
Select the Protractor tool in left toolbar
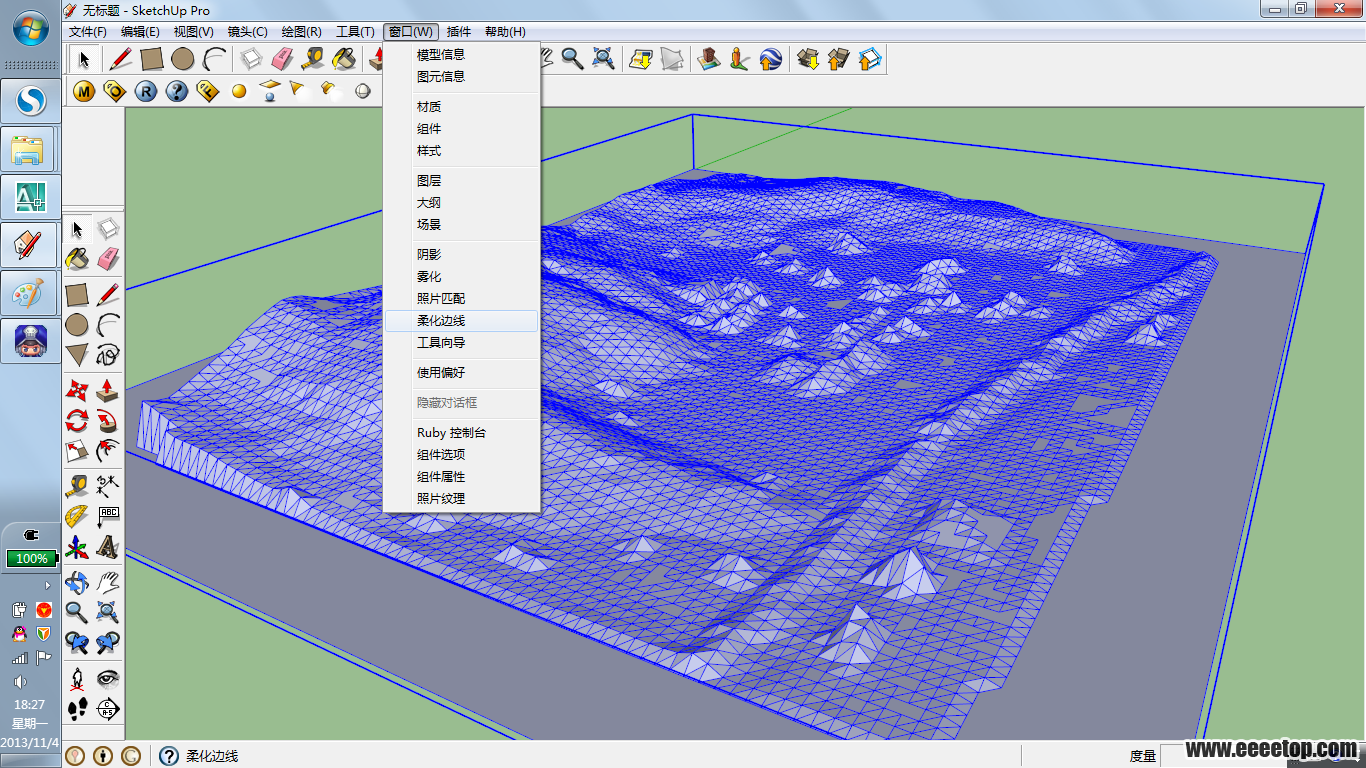click(77, 517)
